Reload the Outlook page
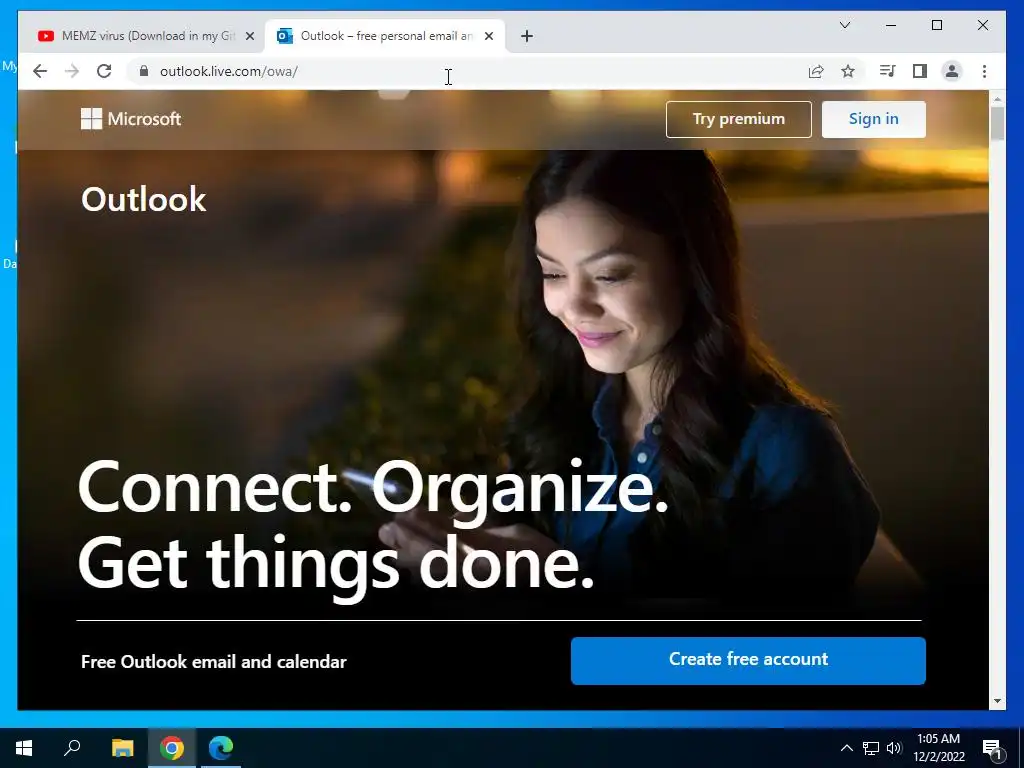The image size is (1024, 768). 104,71
